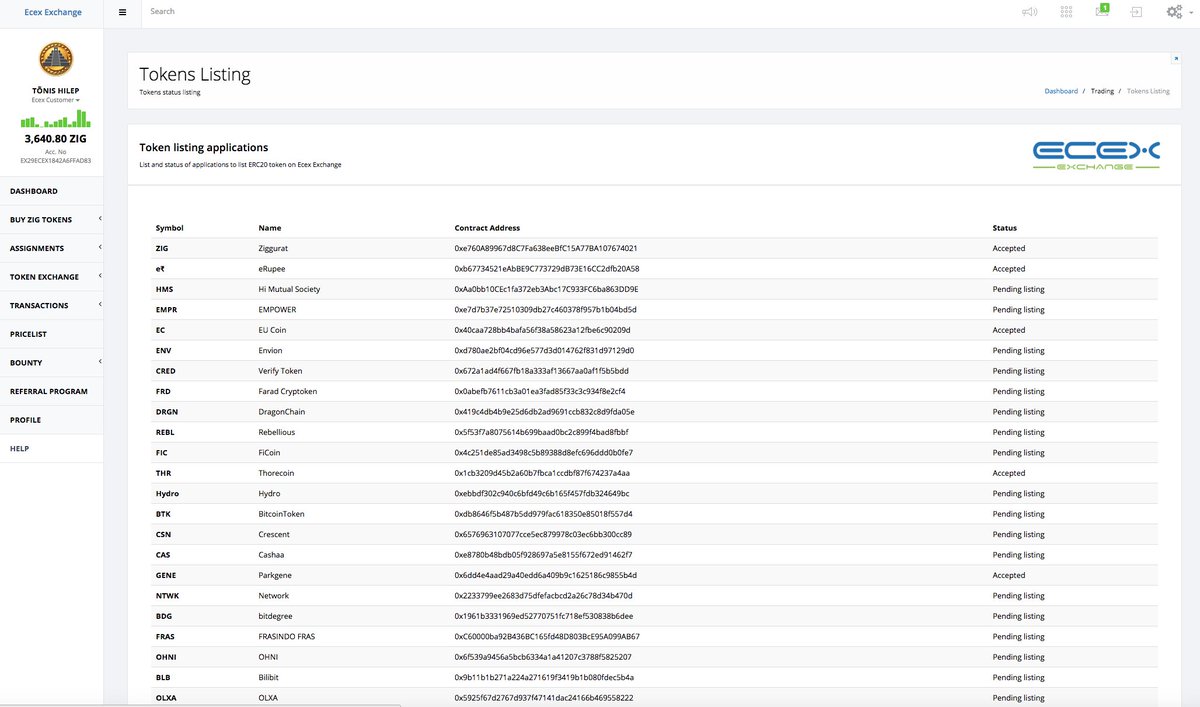The width and height of the screenshot is (1200, 707).
Task: Select the FRASINDO FRAS name cell
Action: tap(286, 636)
